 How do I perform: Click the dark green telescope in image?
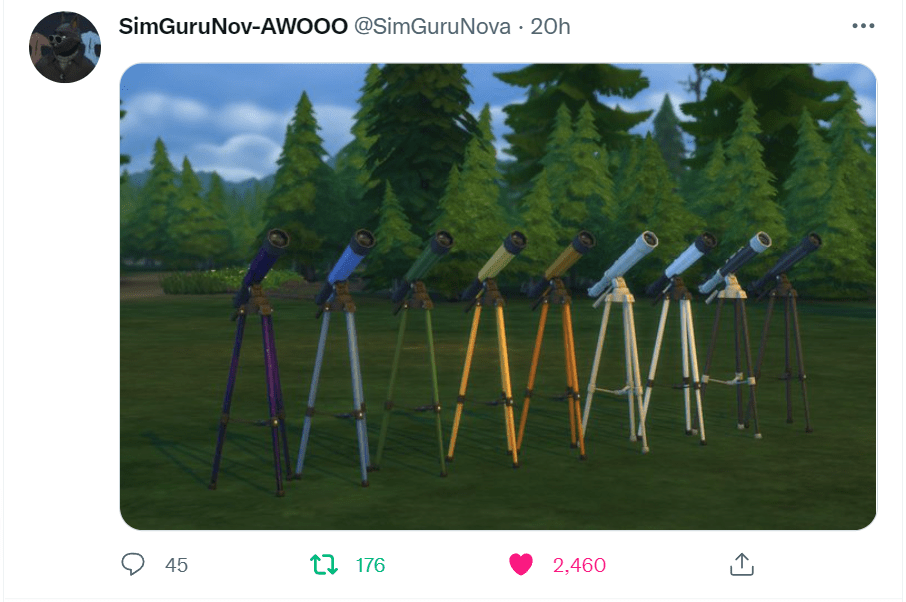[x=417, y=352]
